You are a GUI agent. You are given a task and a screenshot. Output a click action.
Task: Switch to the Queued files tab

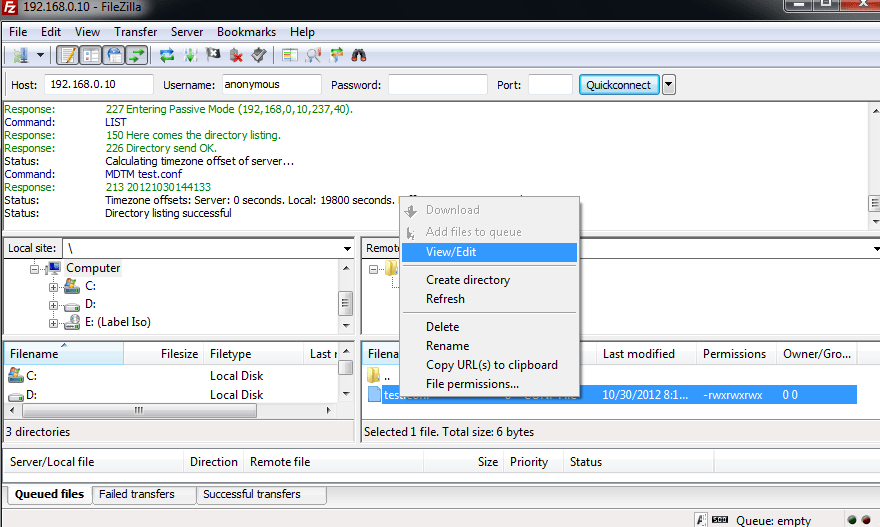[49, 494]
